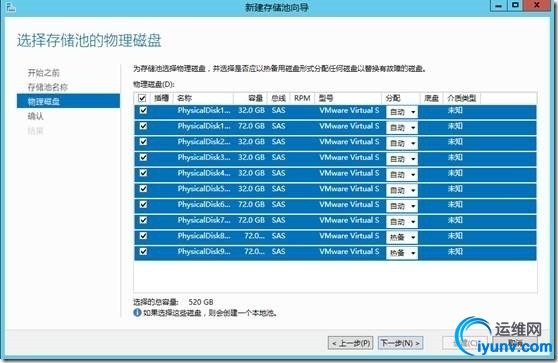558x363 pixels.
Task: Select the PhysicalDisk9 name cell
Action: pos(204,251)
